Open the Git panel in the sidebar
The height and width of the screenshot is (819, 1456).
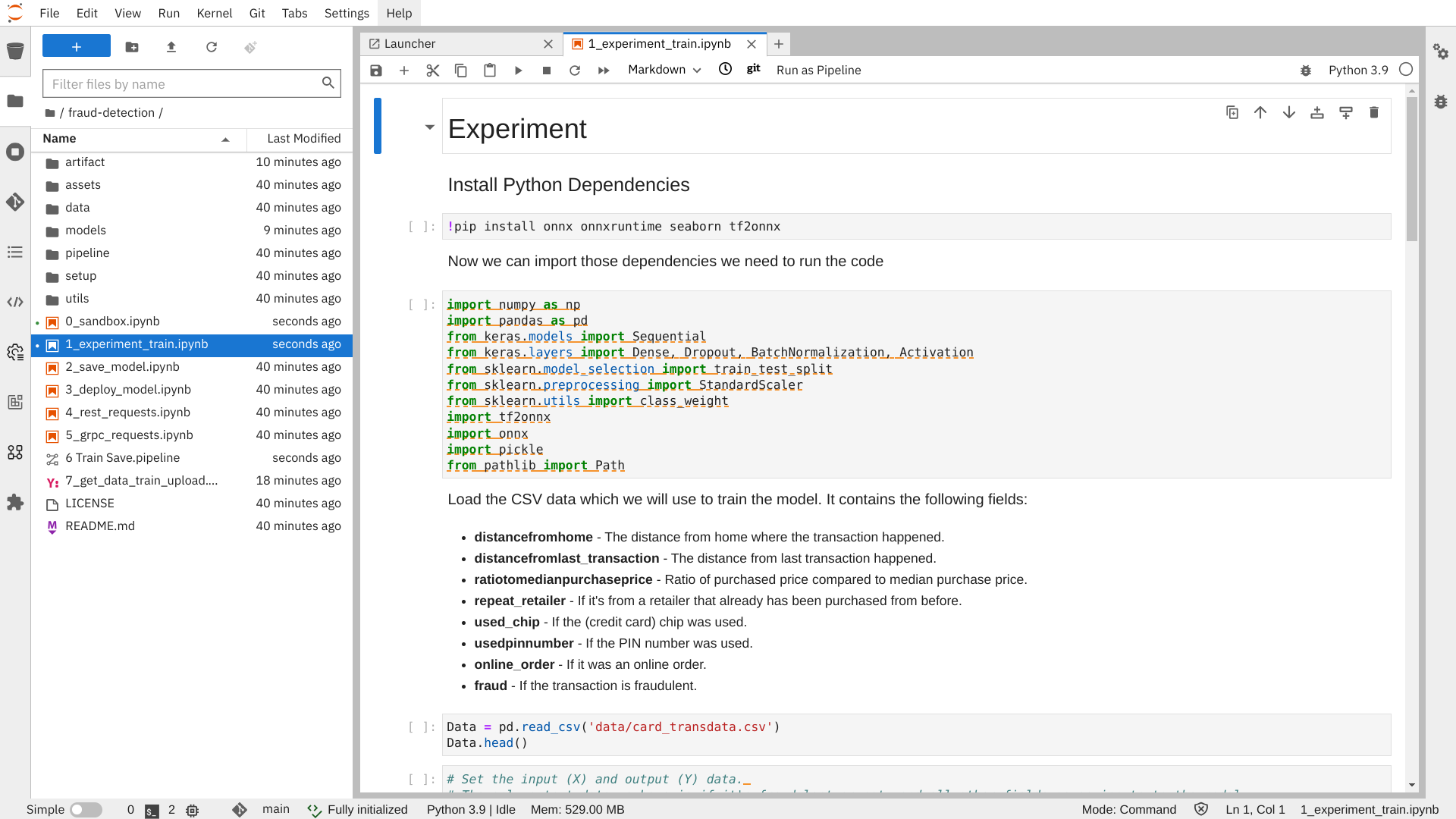[x=15, y=202]
